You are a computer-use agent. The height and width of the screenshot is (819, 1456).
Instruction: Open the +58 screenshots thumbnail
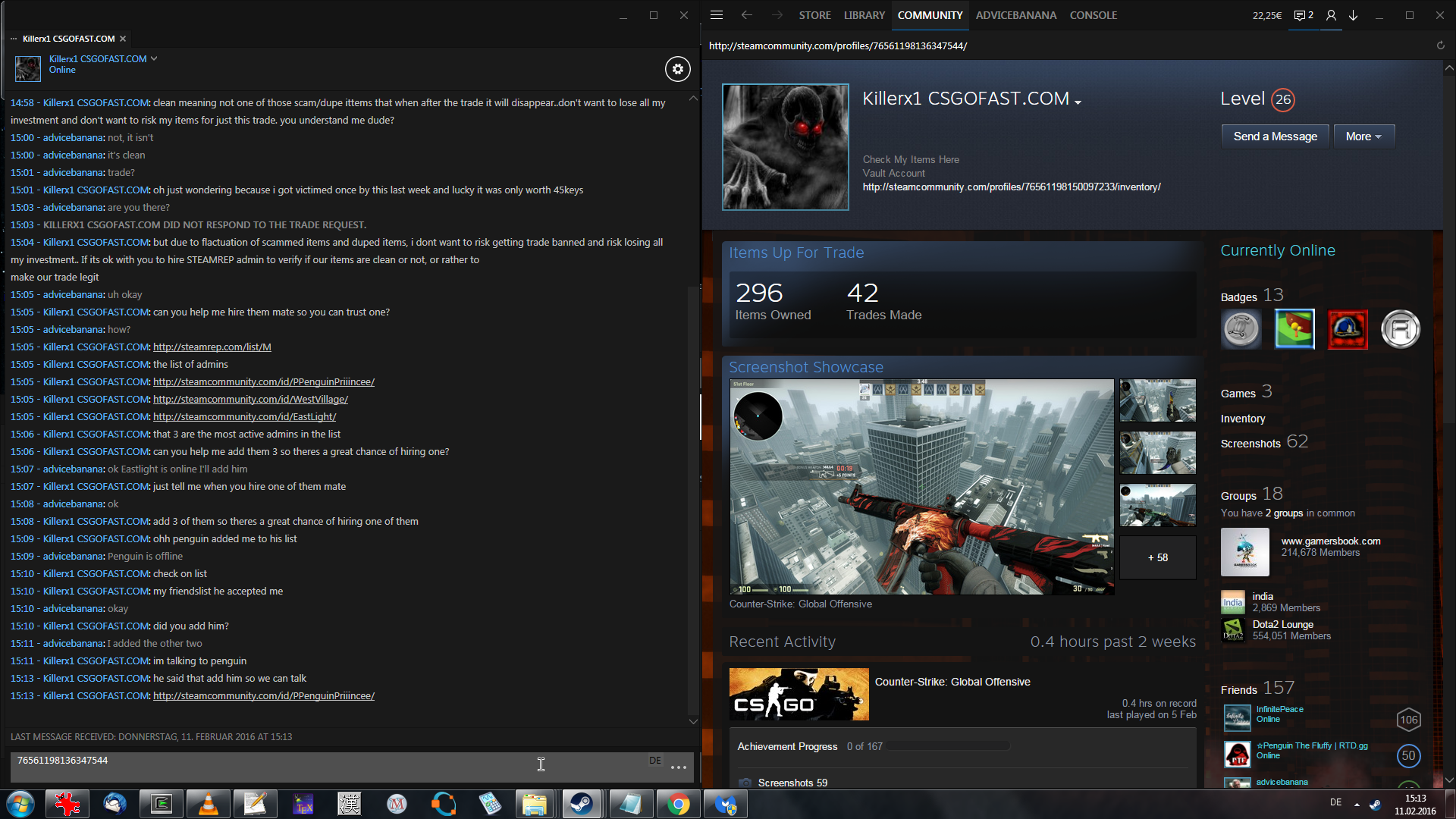click(1157, 557)
